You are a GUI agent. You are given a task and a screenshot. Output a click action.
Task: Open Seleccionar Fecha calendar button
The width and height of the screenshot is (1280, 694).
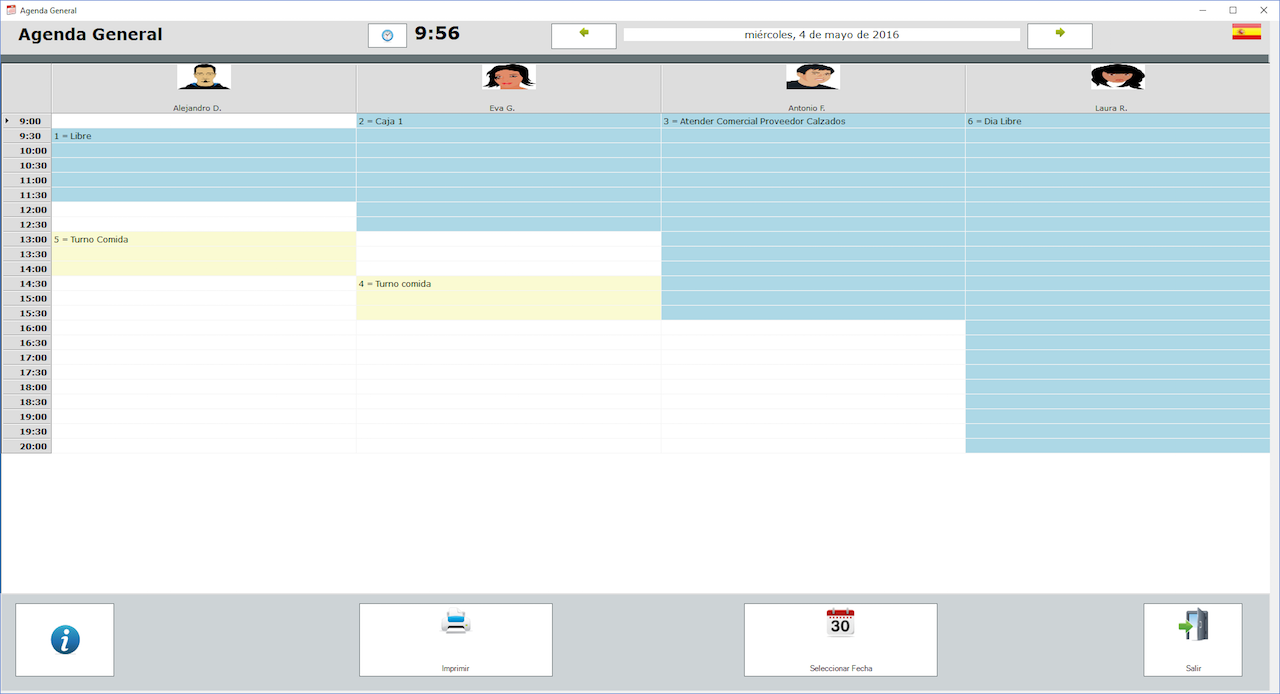click(840, 640)
